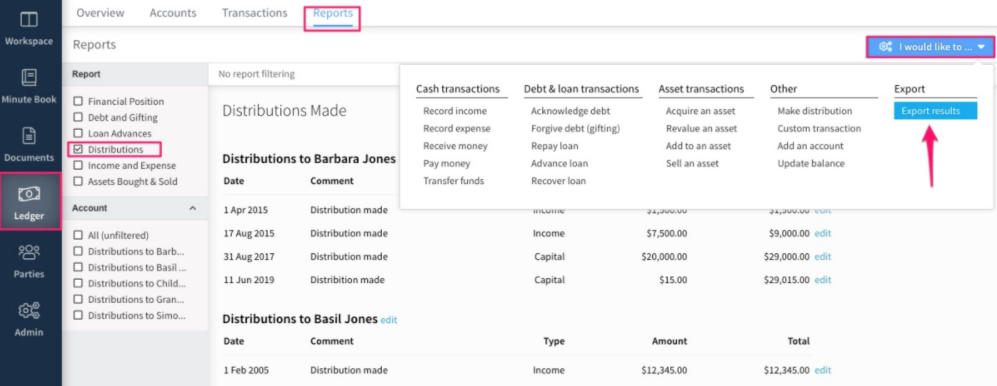This screenshot has width=997, height=386.
Task: Pick Sell an asset menu entry
Action: [692, 163]
